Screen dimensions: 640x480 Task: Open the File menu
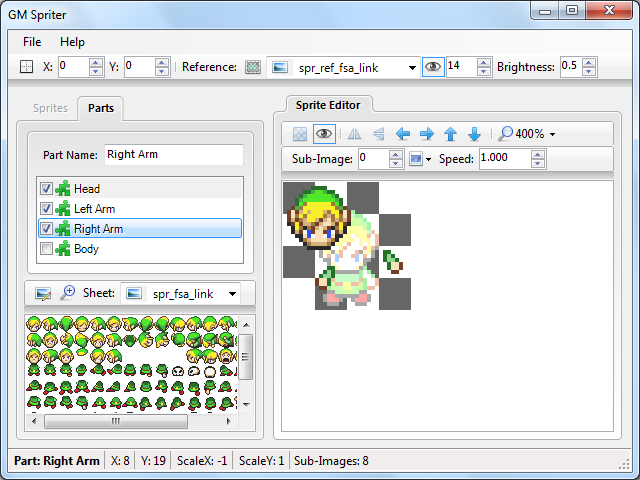(x=32, y=42)
